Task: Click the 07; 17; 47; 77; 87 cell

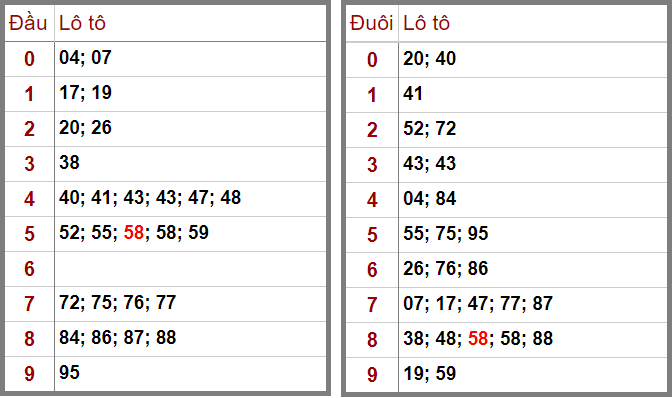Action: coord(533,305)
